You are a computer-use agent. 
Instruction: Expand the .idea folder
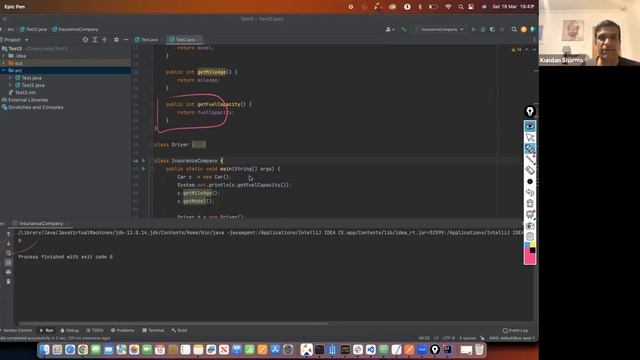[4, 56]
